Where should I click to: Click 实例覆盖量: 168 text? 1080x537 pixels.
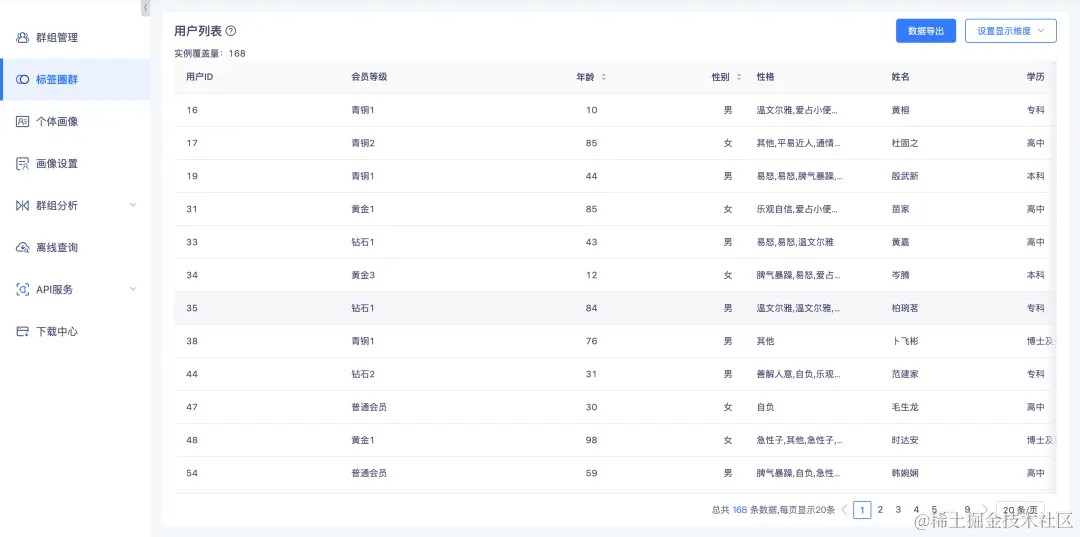coord(210,53)
